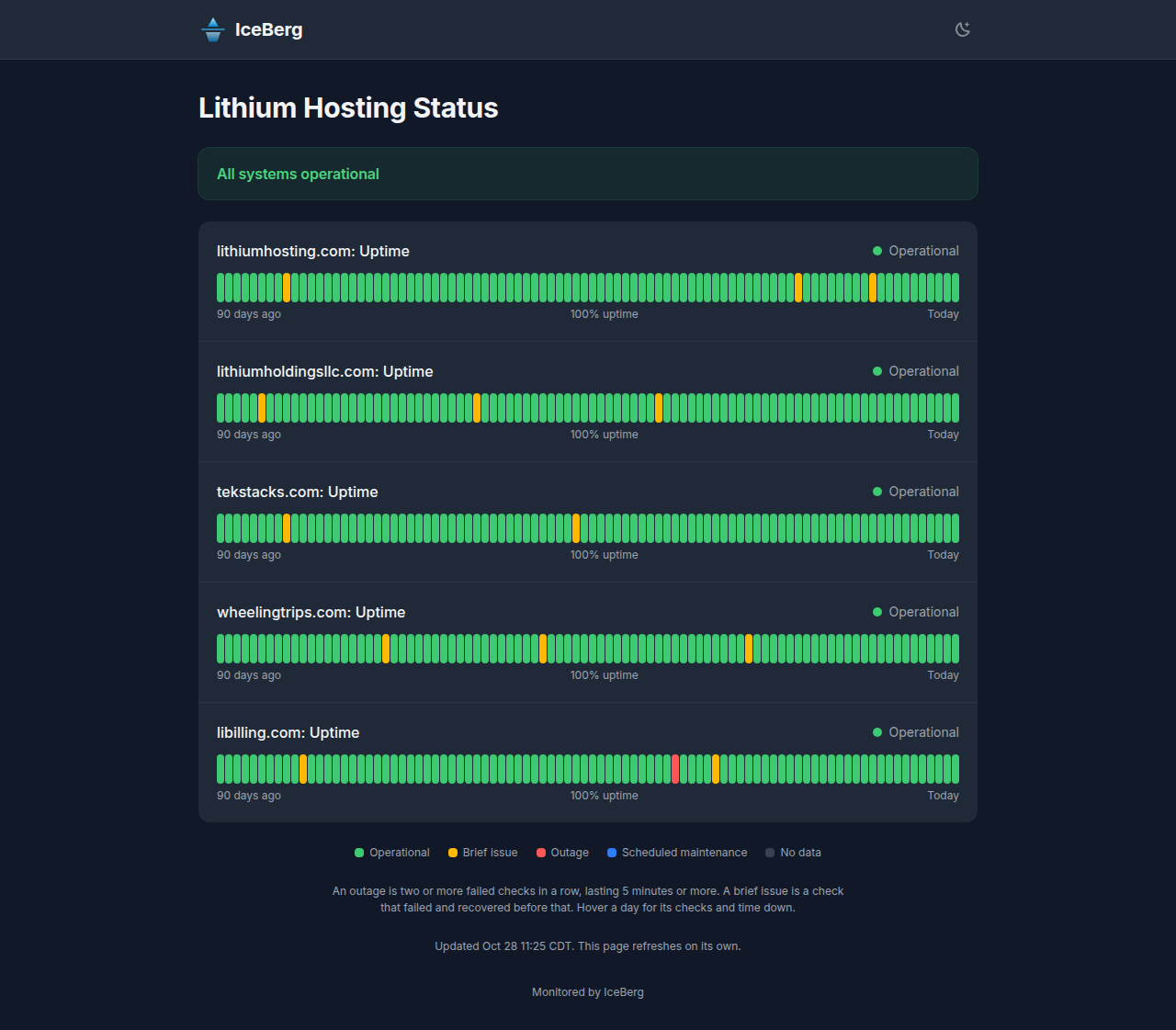Image resolution: width=1176 pixels, height=1030 pixels.
Task: Click 100% uptime under libilling.com
Action: 605,796
